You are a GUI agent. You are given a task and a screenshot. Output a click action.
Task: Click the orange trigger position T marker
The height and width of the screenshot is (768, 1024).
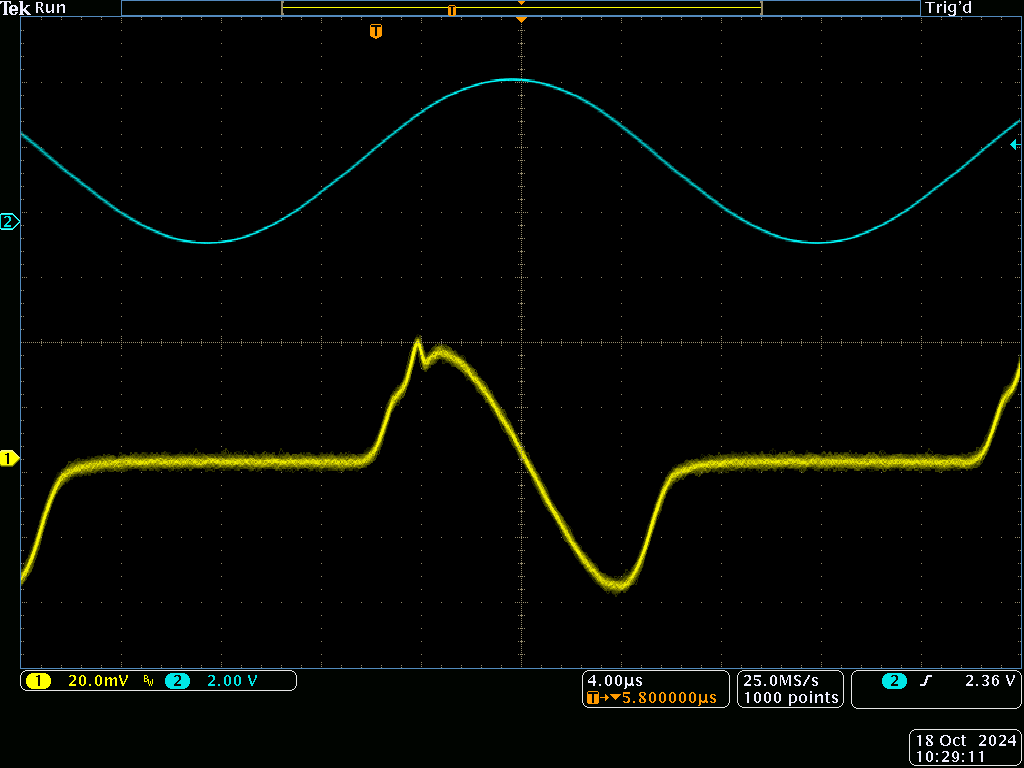pyautogui.click(x=376, y=31)
